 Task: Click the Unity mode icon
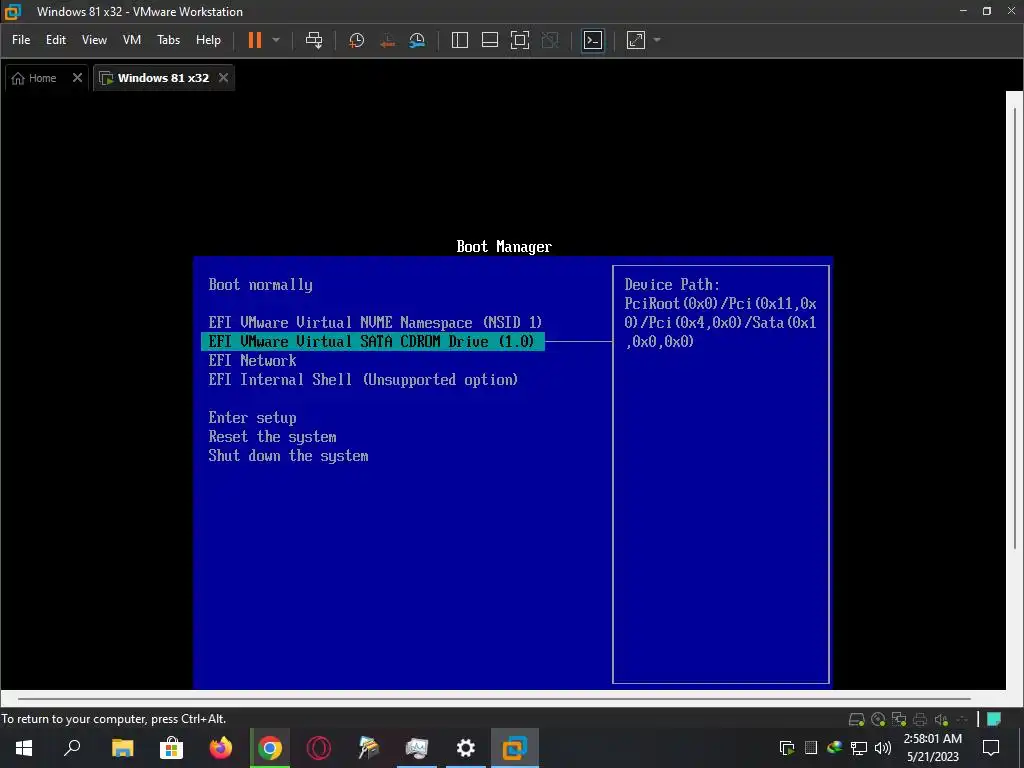tap(551, 40)
